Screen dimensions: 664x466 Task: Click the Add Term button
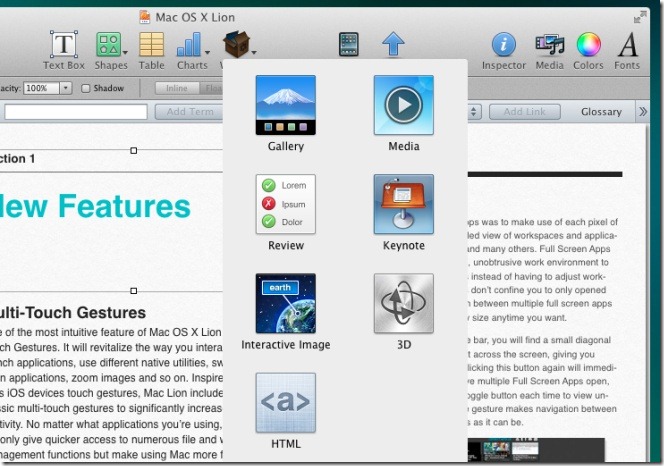click(189, 112)
